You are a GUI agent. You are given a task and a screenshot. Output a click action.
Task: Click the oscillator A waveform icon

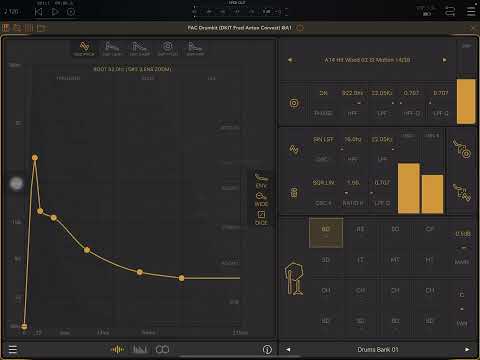[x=294, y=149]
